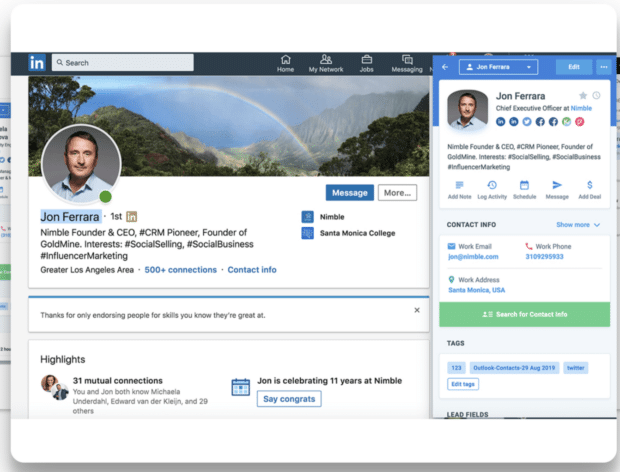Click Add Deal dollar icon
The height and width of the screenshot is (472, 620).
(590, 185)
